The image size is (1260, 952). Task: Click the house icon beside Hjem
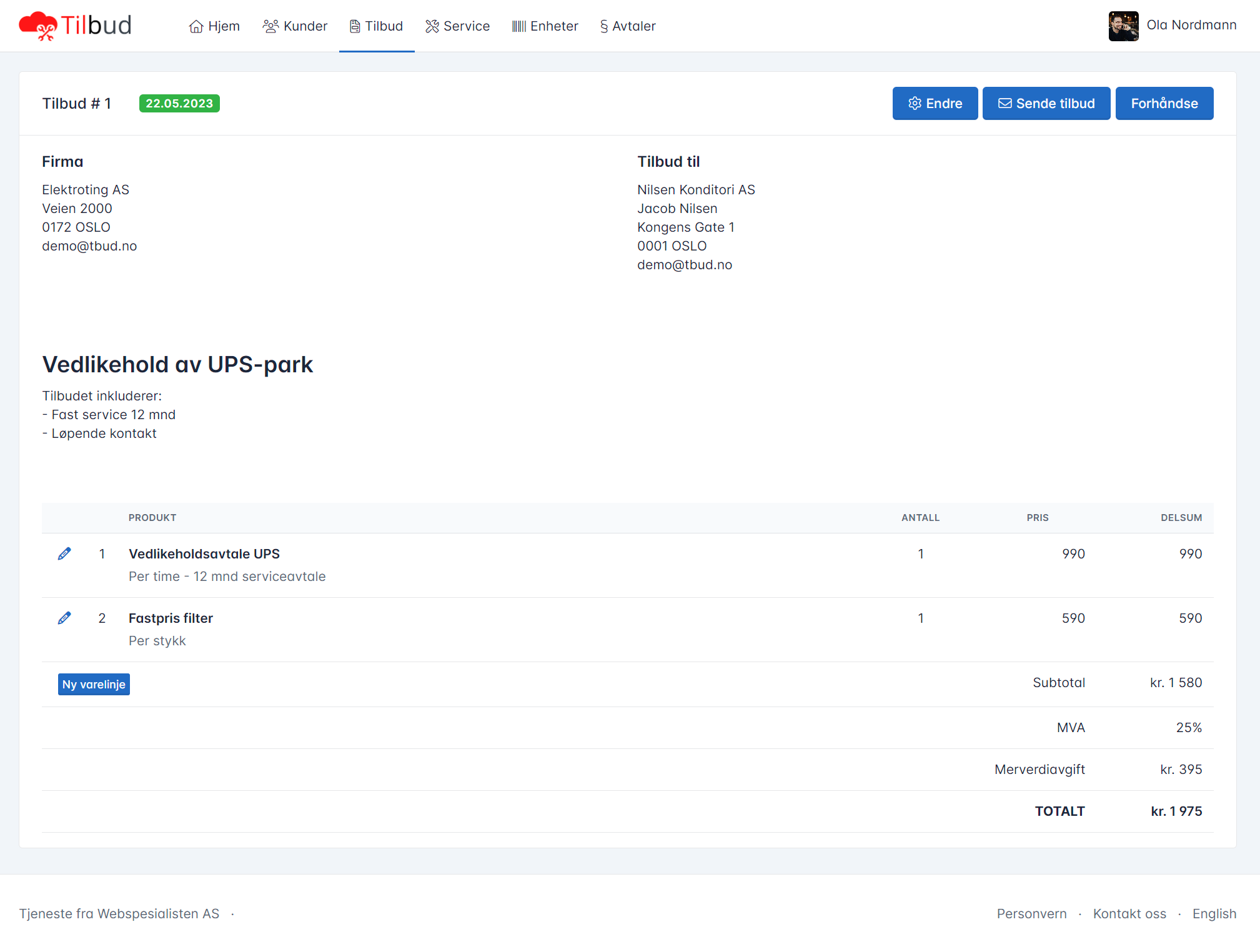tap(196, 26)
